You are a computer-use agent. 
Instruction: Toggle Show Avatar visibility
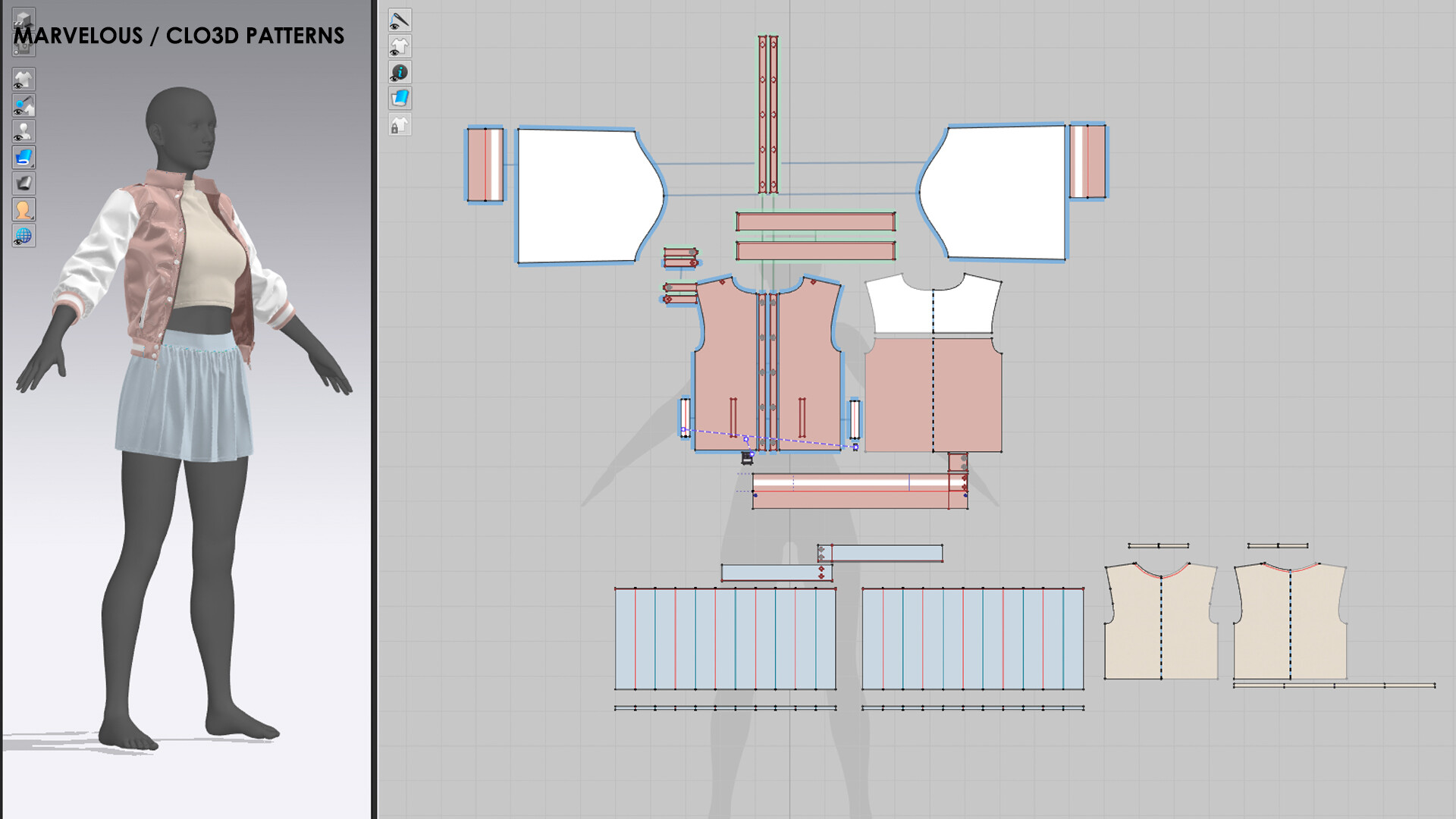click(x=24, y=131)
